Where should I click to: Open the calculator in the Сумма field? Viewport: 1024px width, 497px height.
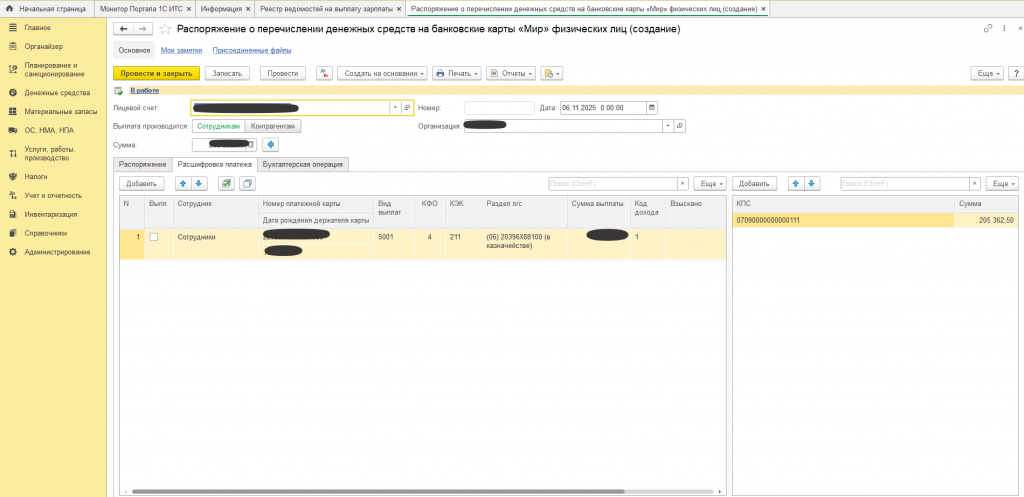click(x=252, y=144)
